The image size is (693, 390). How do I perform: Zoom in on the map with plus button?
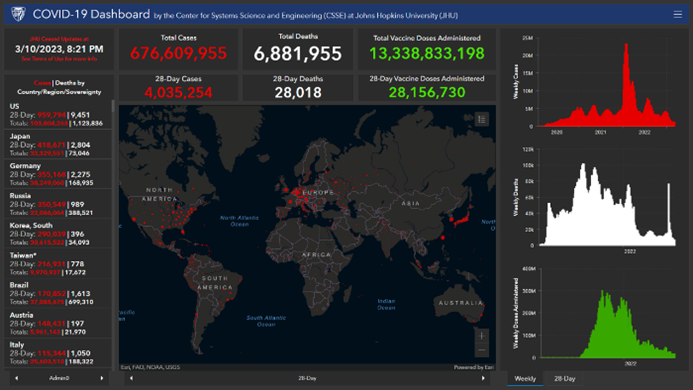click(x=482, y=336)
